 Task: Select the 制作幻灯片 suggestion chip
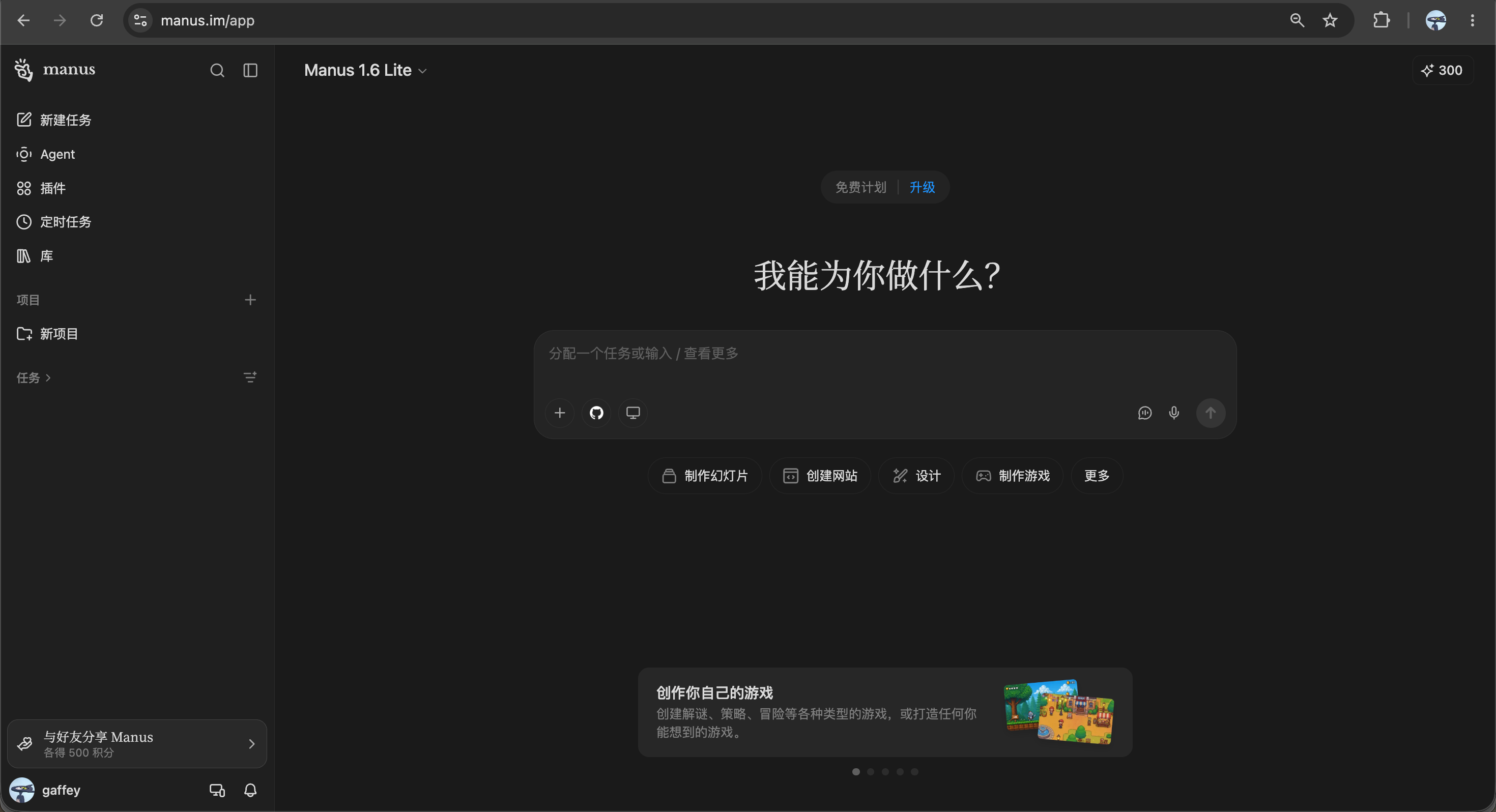pyautogui.click(x=705, y=476)
